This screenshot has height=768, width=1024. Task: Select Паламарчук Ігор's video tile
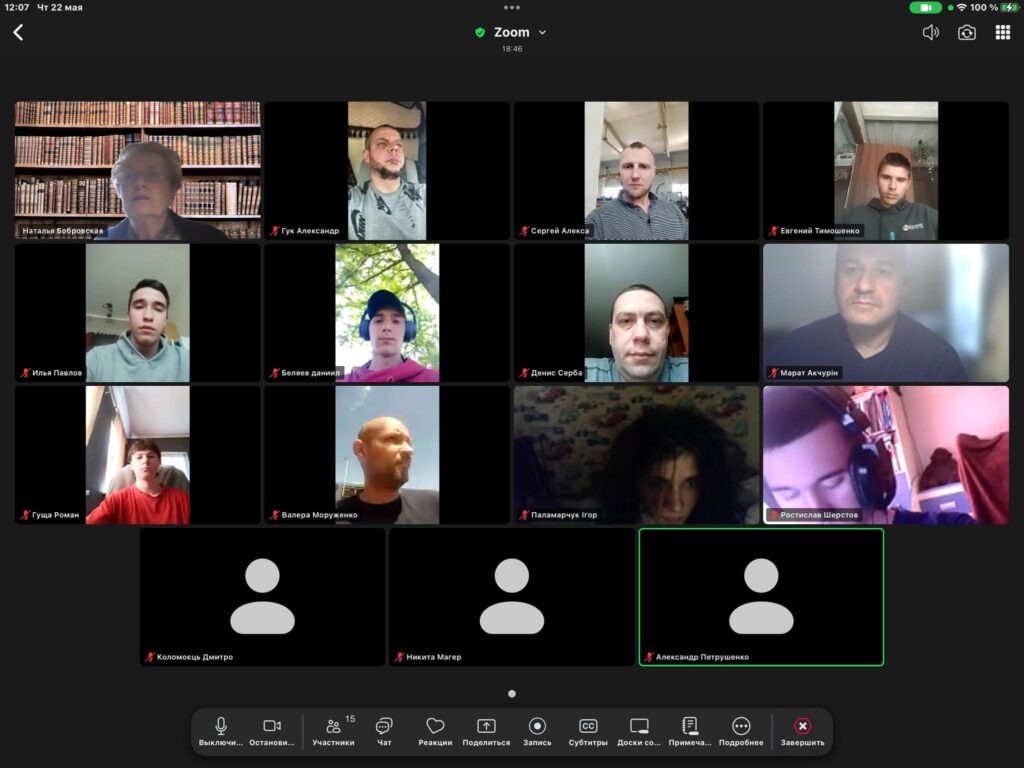[637, 455]
